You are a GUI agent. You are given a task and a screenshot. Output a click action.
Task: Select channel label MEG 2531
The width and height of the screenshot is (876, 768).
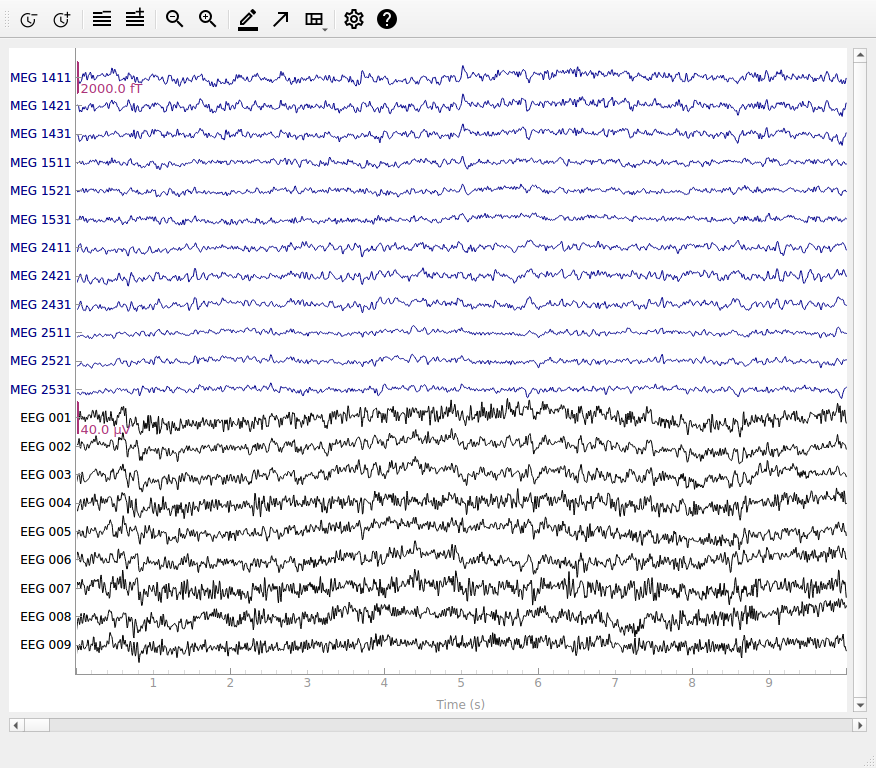pyautogui.click(x=41, y=389)
